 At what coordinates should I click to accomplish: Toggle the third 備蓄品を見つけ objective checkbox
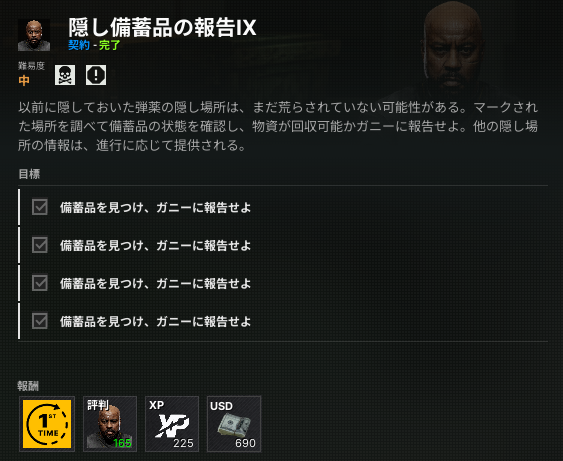pos(39,283)
